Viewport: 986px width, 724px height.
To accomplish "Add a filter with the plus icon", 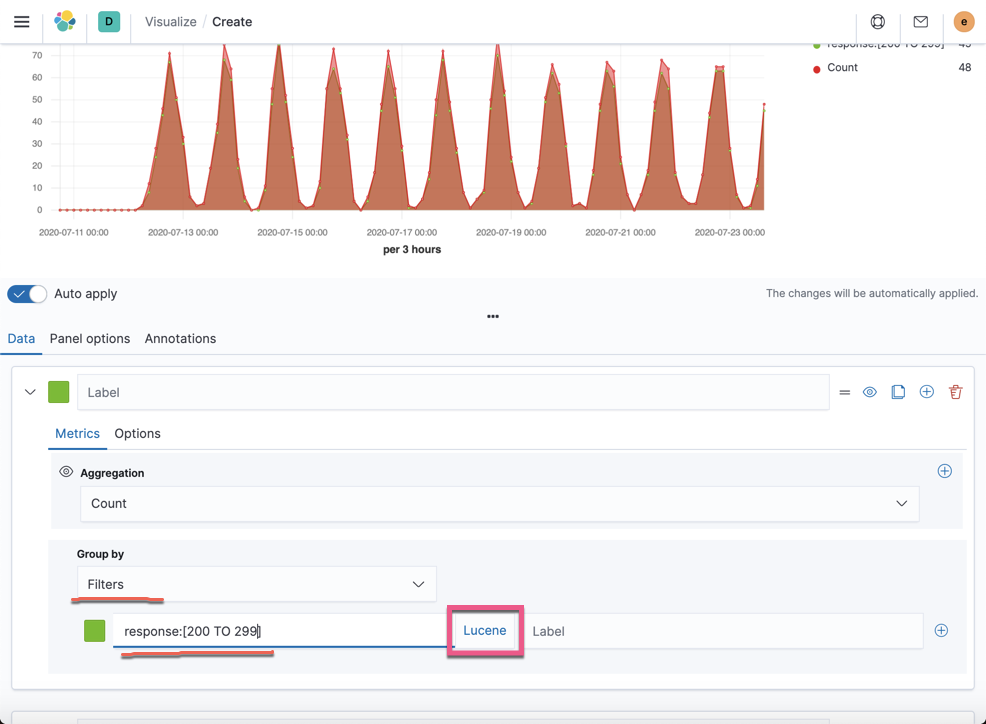I will [941, 631].
